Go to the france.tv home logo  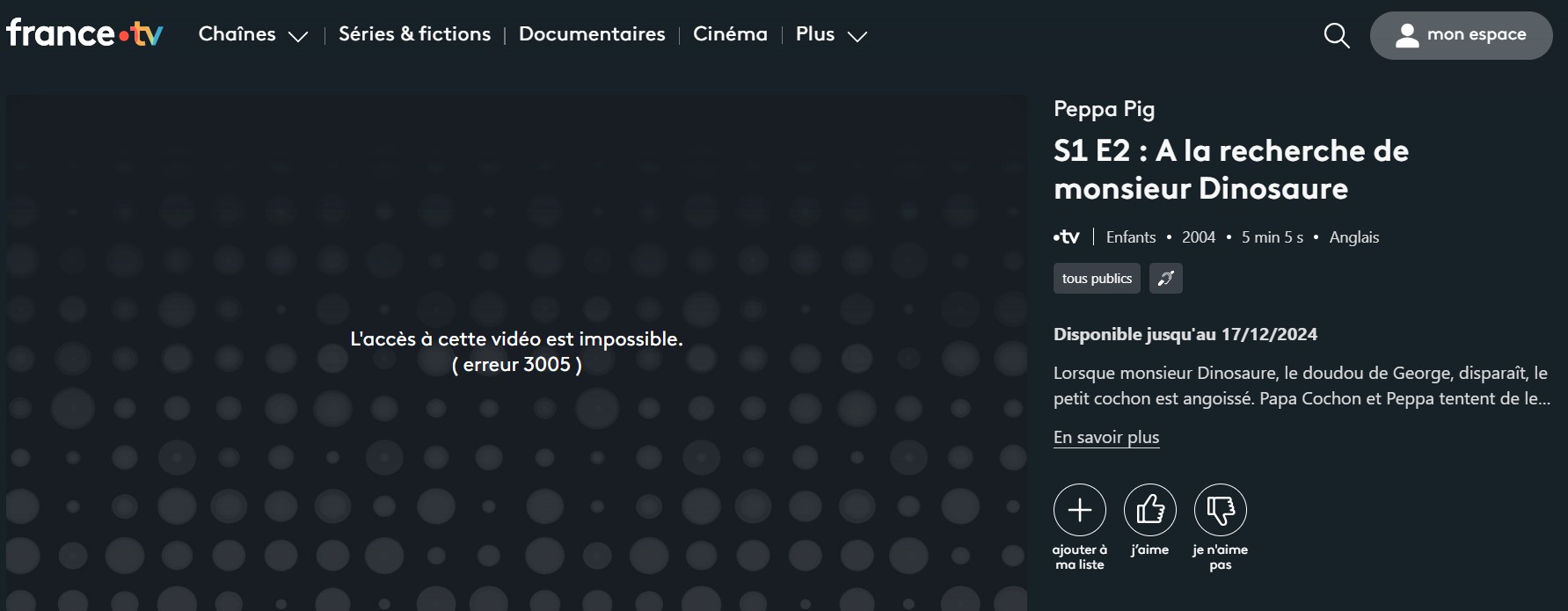[84, 33]
